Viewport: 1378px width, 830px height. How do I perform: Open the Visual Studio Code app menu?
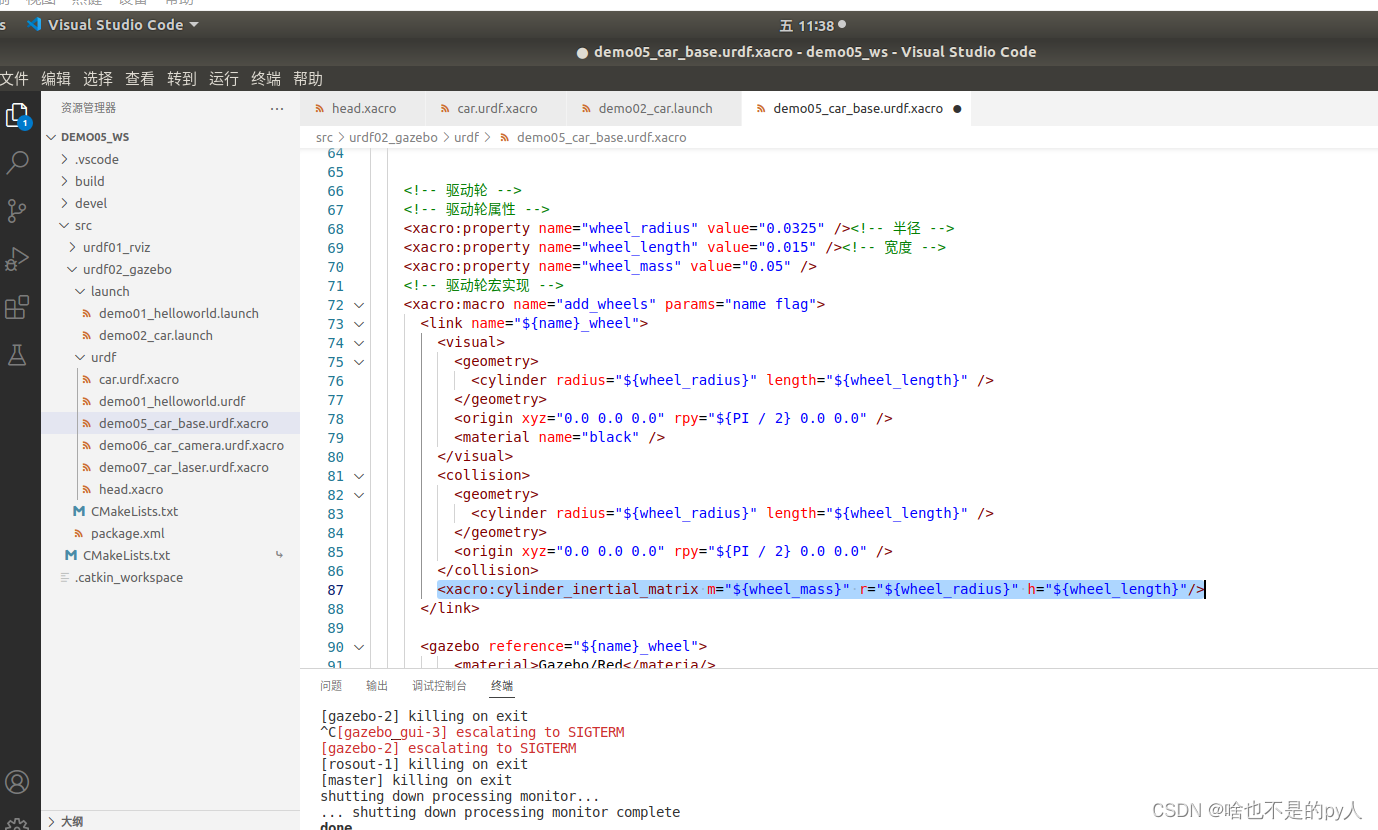[x=113, y=24]
